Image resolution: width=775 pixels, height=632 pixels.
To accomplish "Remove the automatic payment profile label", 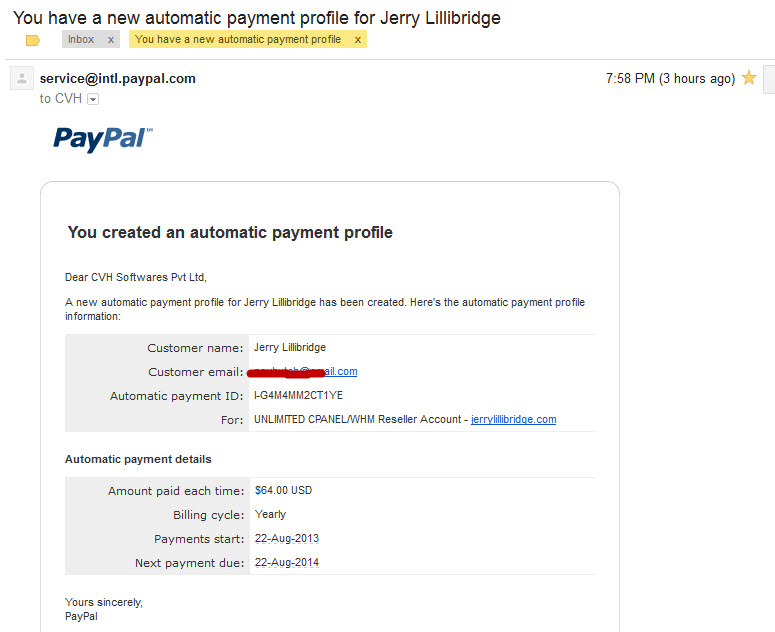I will pyautogui.click(x=358, y=40).
